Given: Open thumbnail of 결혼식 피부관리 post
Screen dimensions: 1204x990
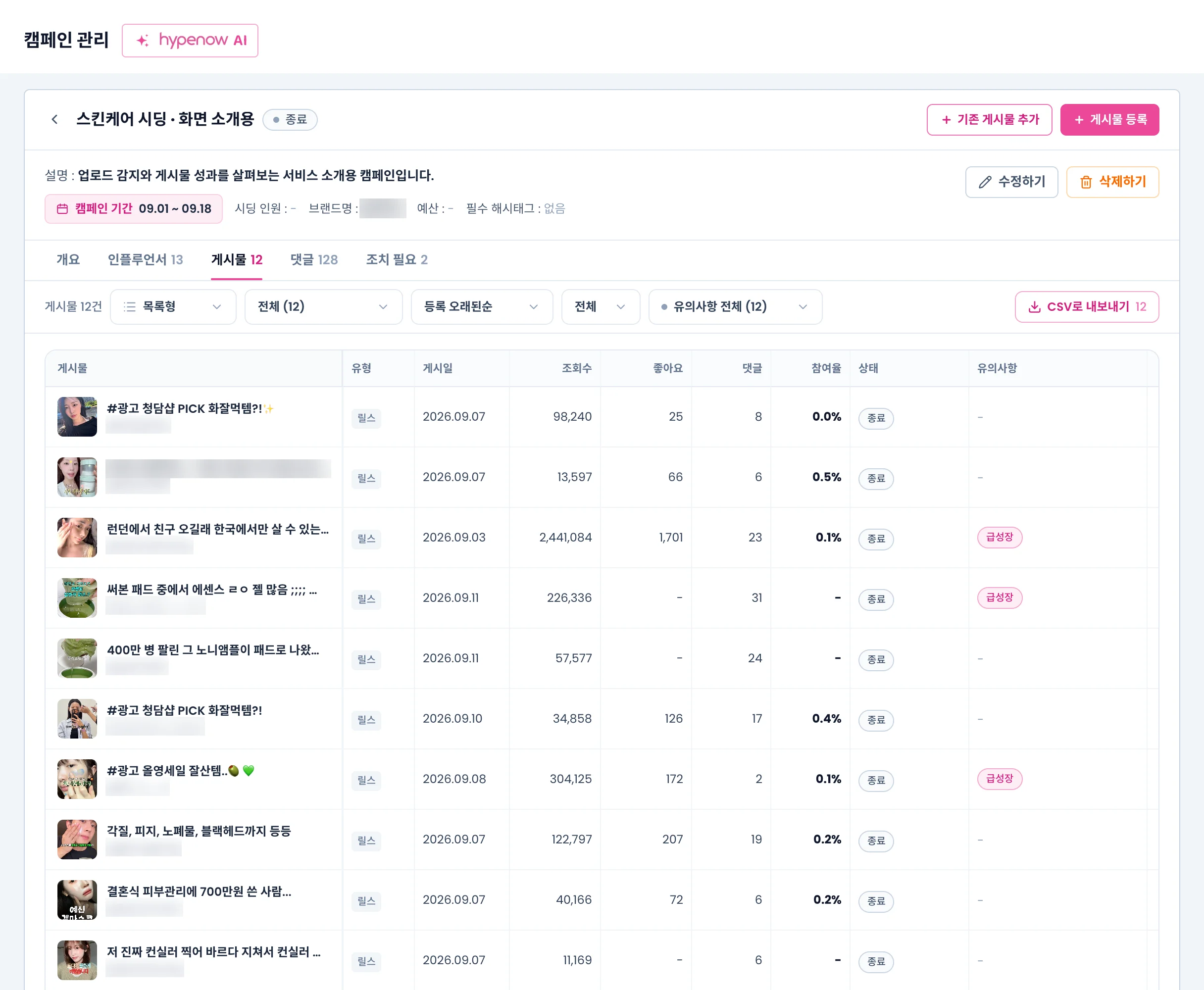Looking at the screenshot, I should pyautogui.click(x=77, y=900).
